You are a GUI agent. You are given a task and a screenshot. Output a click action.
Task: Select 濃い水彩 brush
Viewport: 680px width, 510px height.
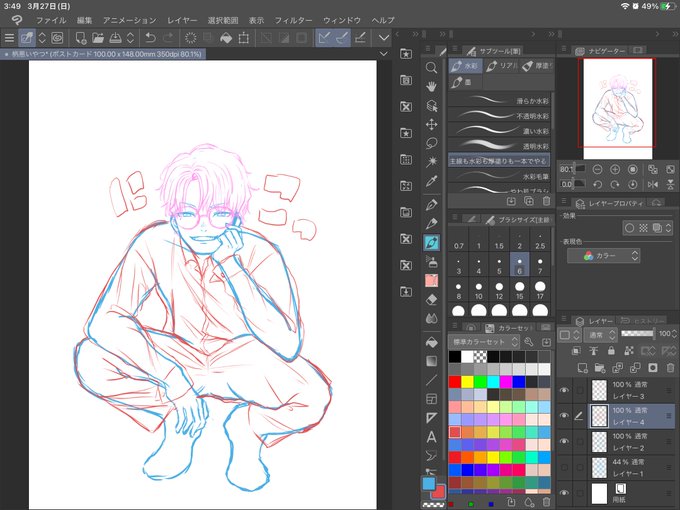pyautogui.click(x=499, y=131)
